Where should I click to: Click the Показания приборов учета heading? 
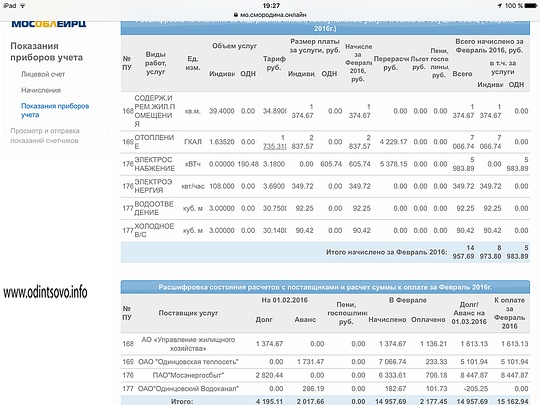tap(46, 52)
